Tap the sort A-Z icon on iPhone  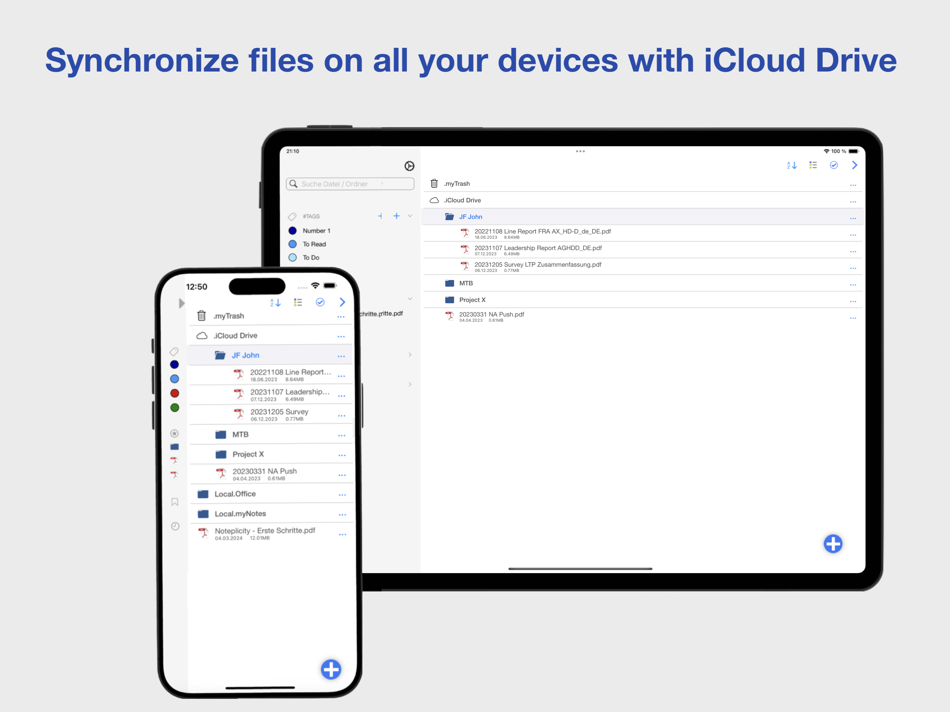(275, 302)
